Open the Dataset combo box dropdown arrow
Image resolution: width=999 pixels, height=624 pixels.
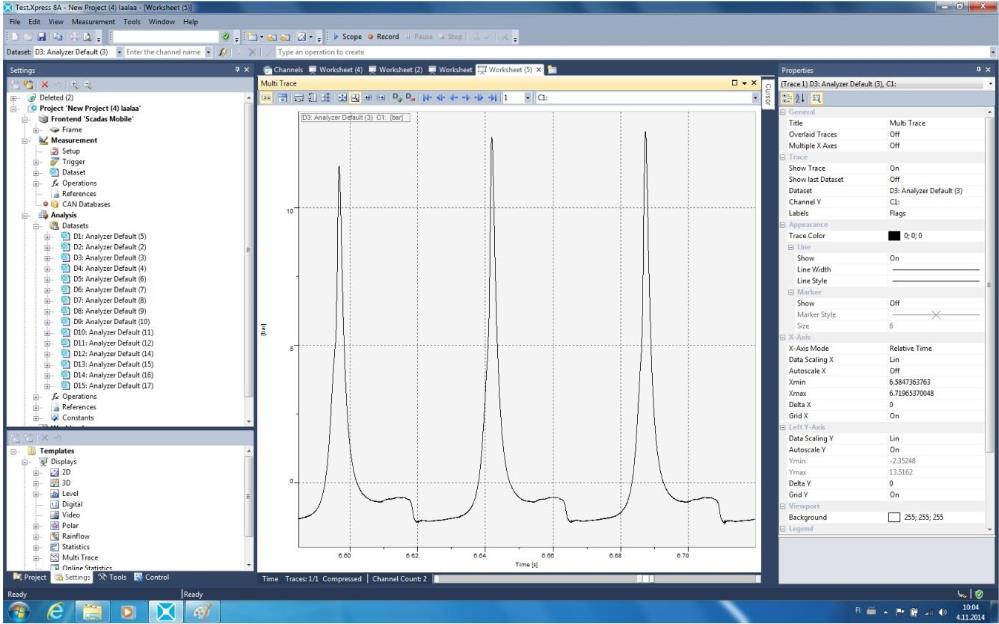(119, 52)
